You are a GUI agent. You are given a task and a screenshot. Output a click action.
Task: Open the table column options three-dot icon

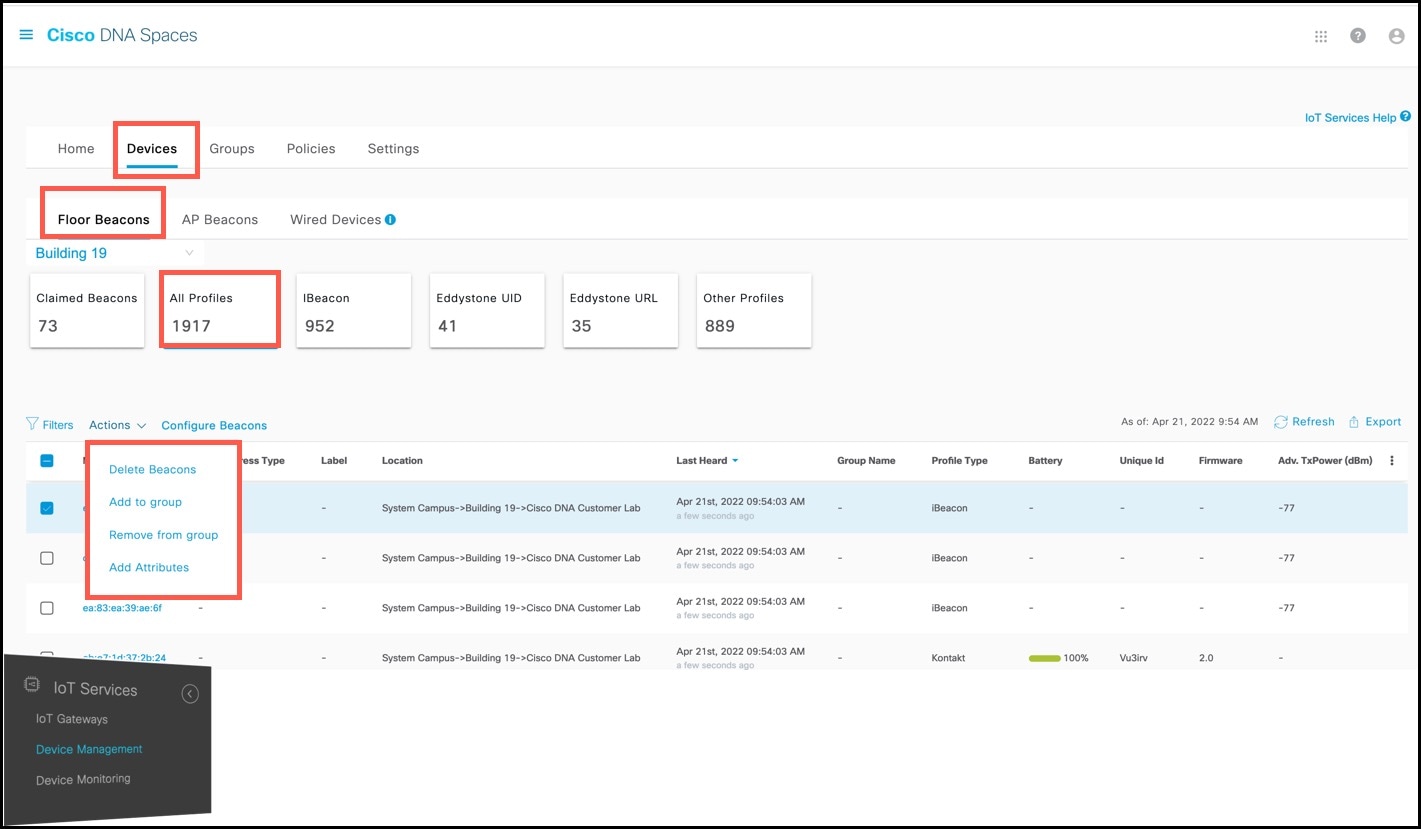click(x=1392, y=461)
